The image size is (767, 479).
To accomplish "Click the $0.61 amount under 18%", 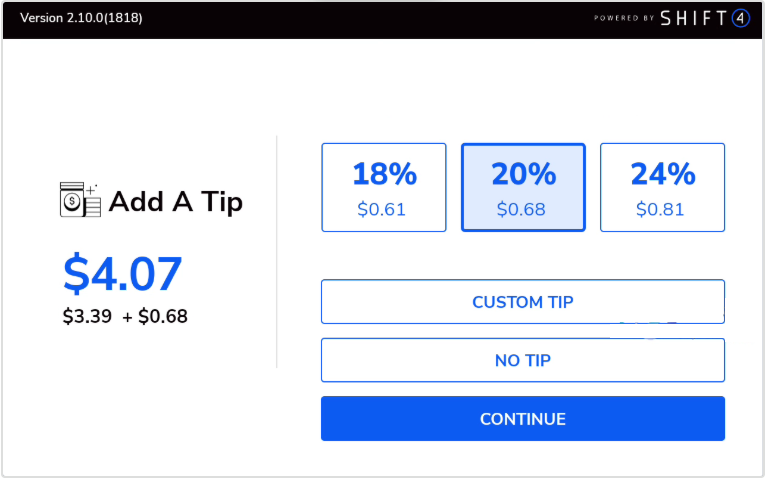I will click(x=382, y=210).
